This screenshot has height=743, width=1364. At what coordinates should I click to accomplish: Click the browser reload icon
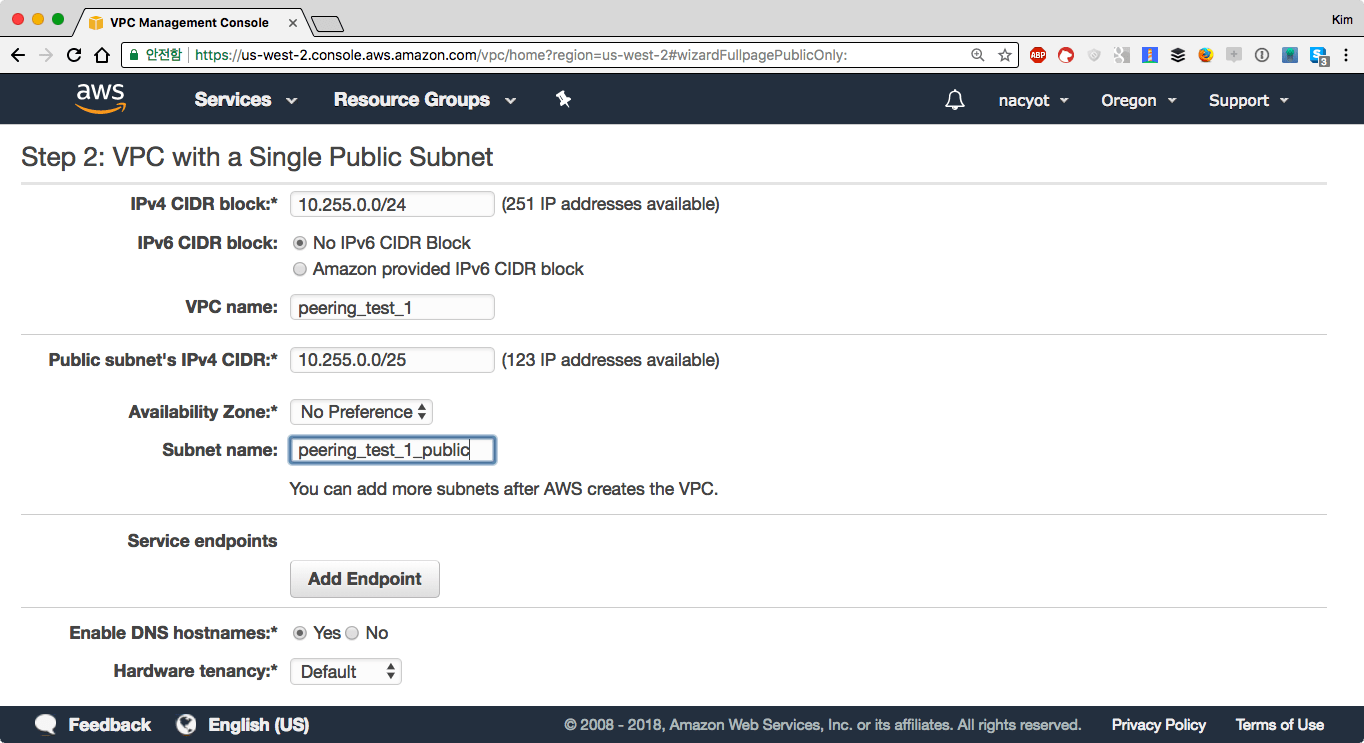click(x=74, y=55)
